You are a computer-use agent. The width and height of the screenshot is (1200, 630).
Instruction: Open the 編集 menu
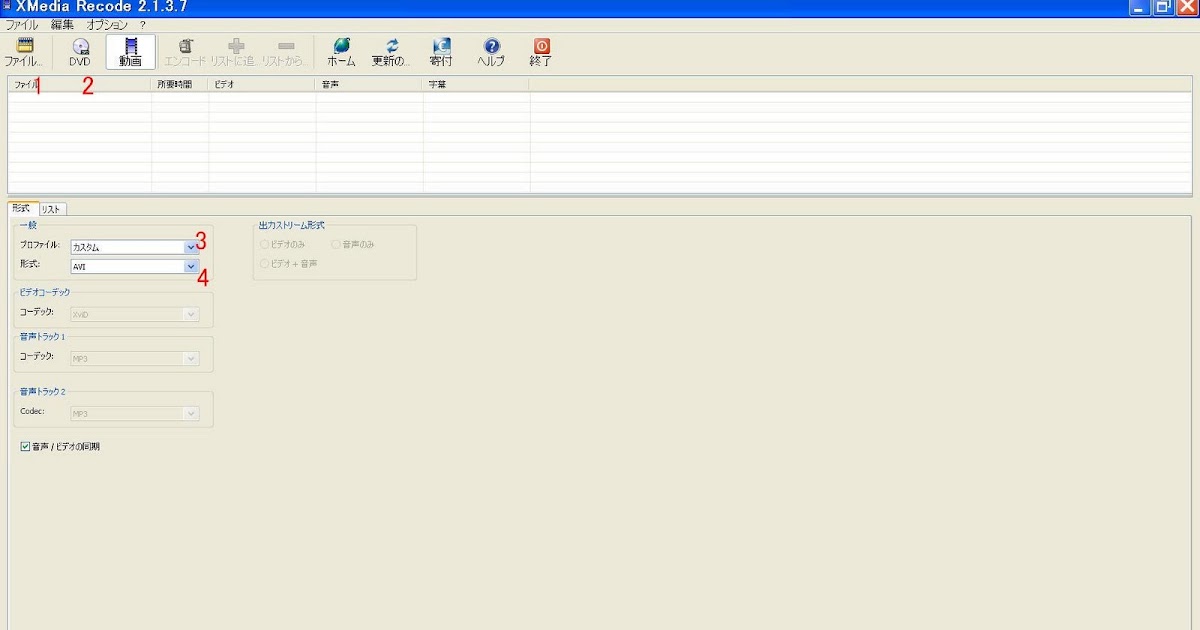pos(62,24)
